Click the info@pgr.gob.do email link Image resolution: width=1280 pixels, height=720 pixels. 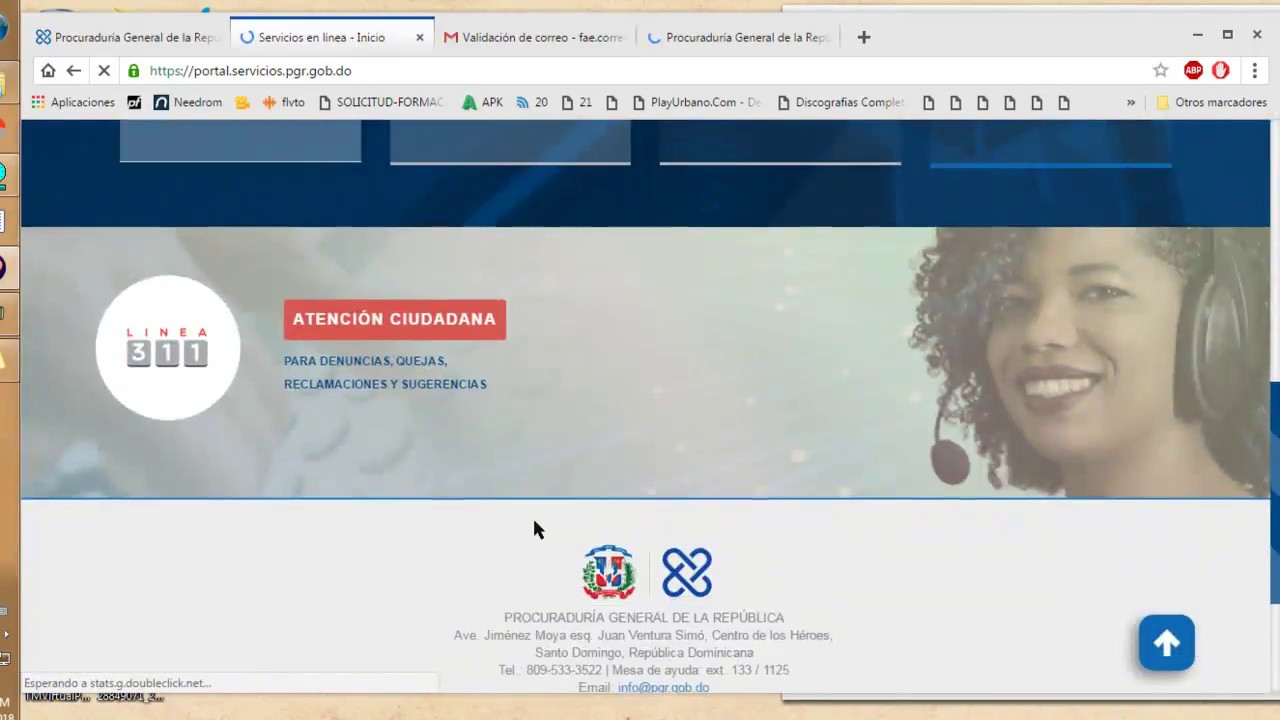click(x=663, y=687)
